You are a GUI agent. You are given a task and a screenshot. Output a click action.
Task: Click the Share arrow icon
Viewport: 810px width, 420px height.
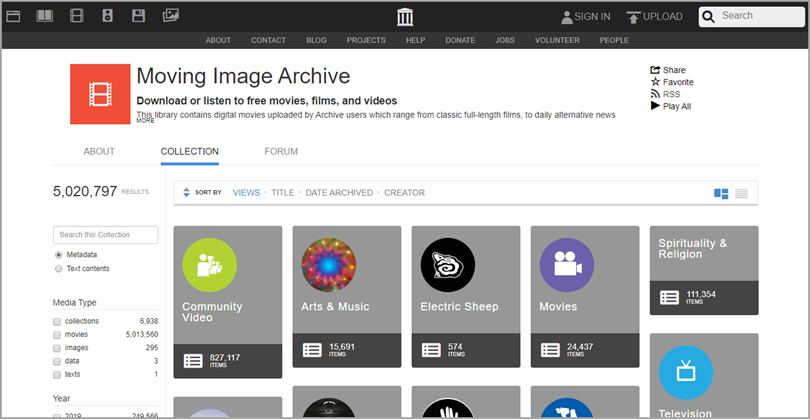pos(655,70)
